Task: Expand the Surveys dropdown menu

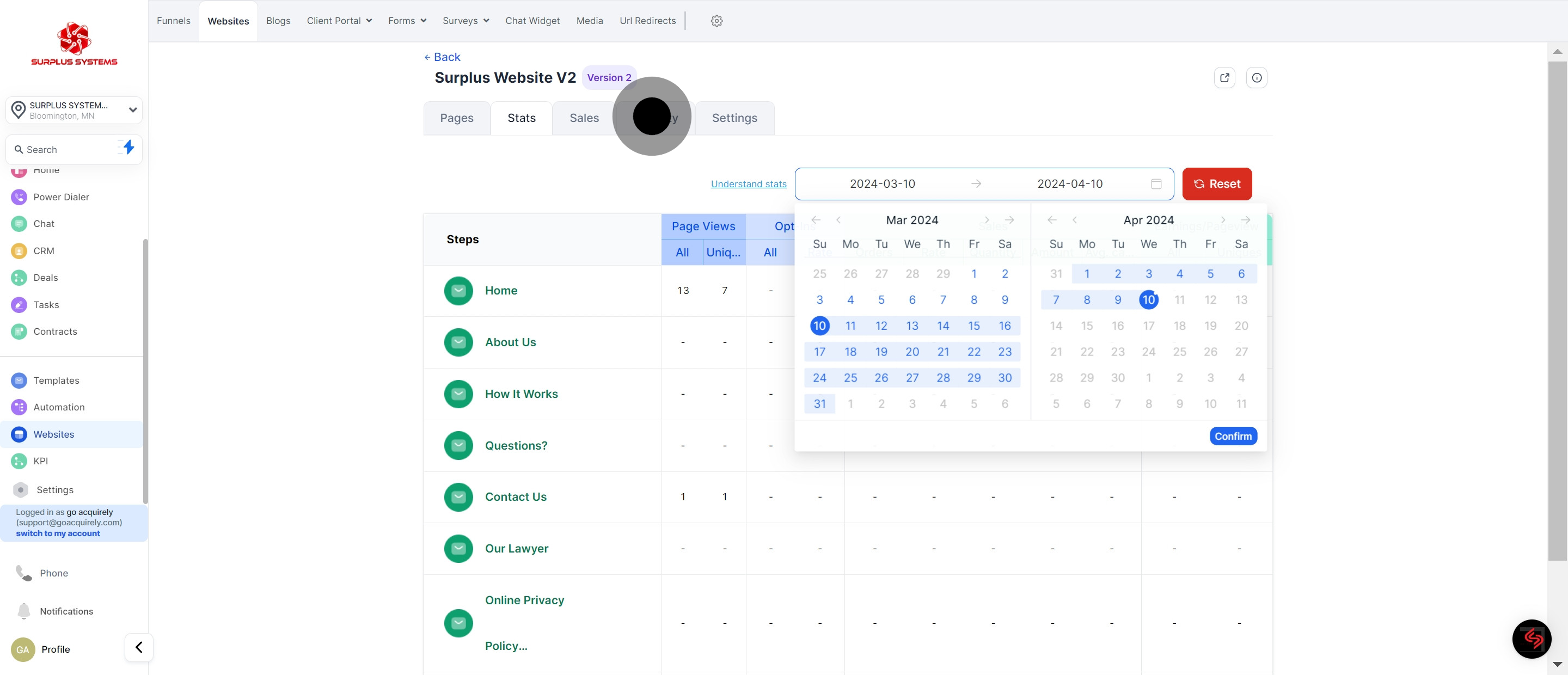Action: point(465,21)
